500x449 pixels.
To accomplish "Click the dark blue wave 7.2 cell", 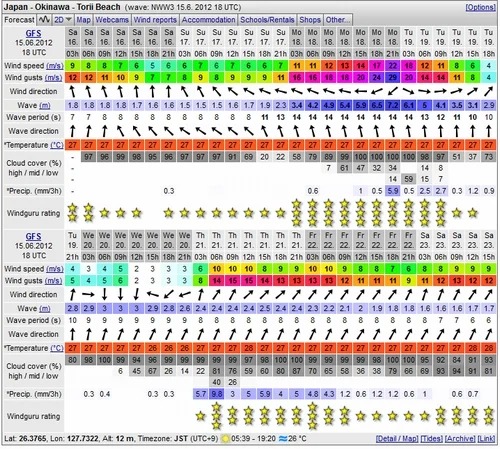I will (392, 105).
